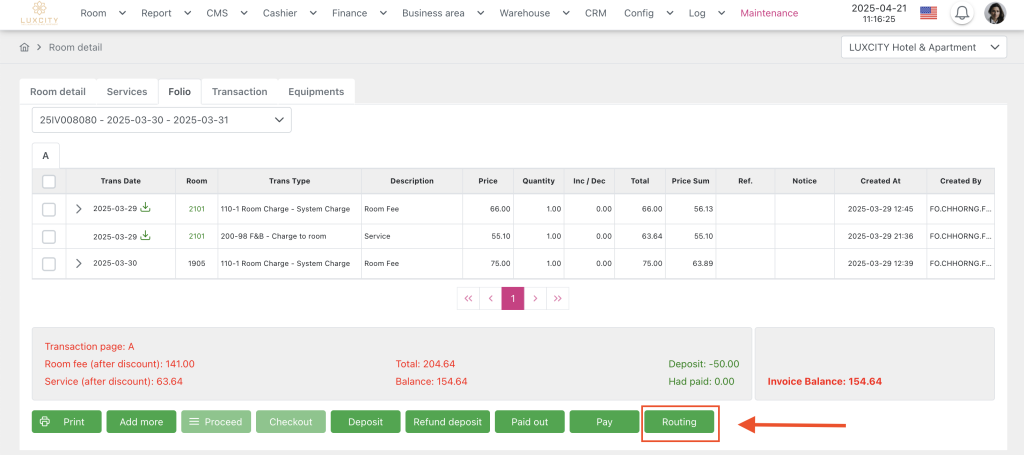Image resolution: width=1024 pixels, height=455 pixels.
Task: Click download icon on F&B charge row
Action: 145,236
